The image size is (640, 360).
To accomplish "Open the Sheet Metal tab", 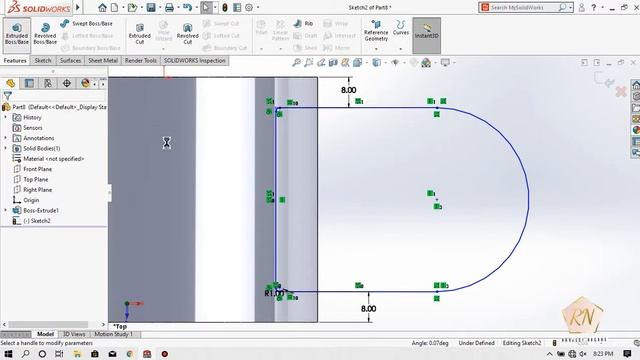I will coord(103,60).
